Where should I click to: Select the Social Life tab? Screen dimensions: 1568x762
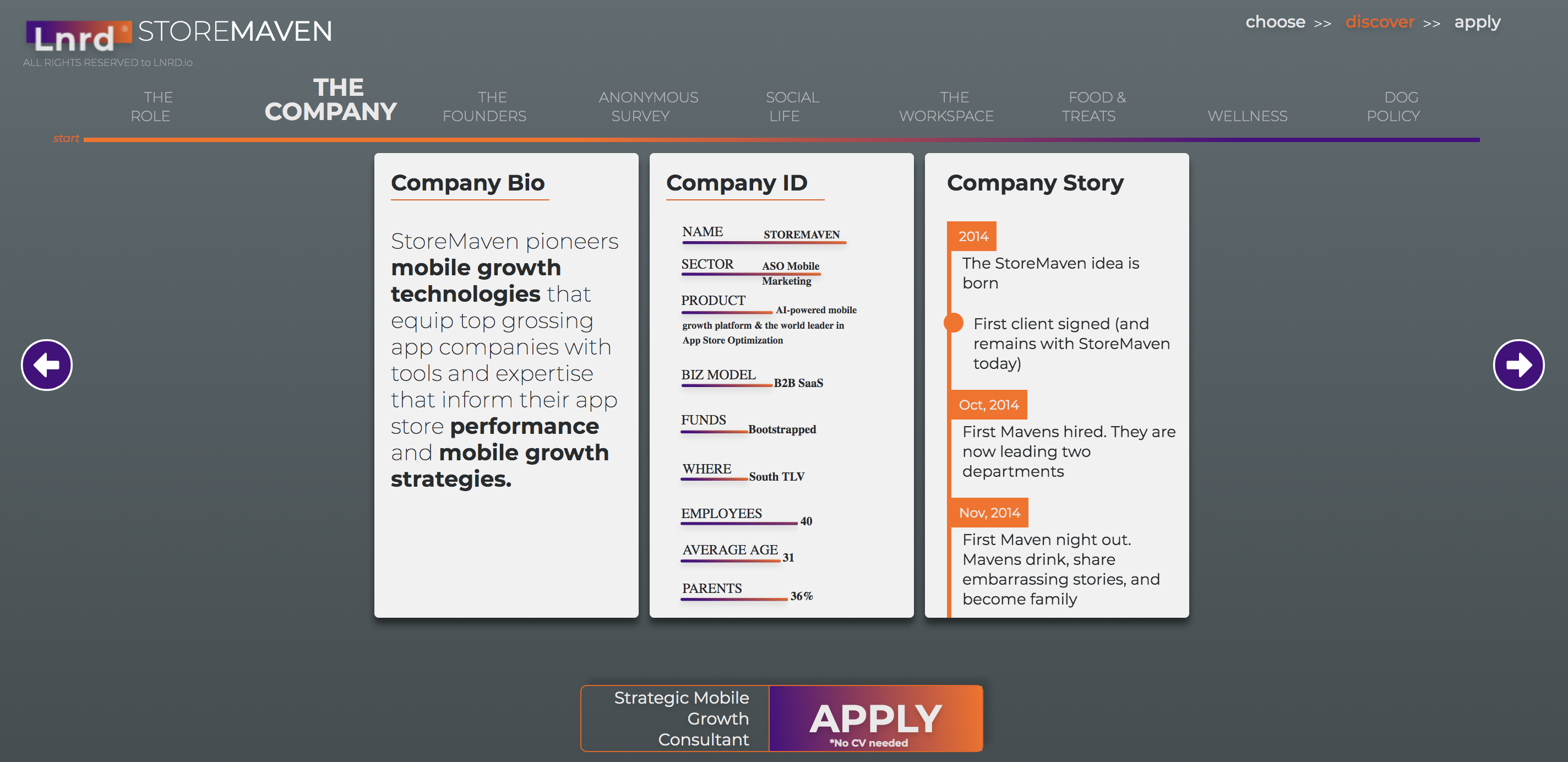[x=791, y=106]
